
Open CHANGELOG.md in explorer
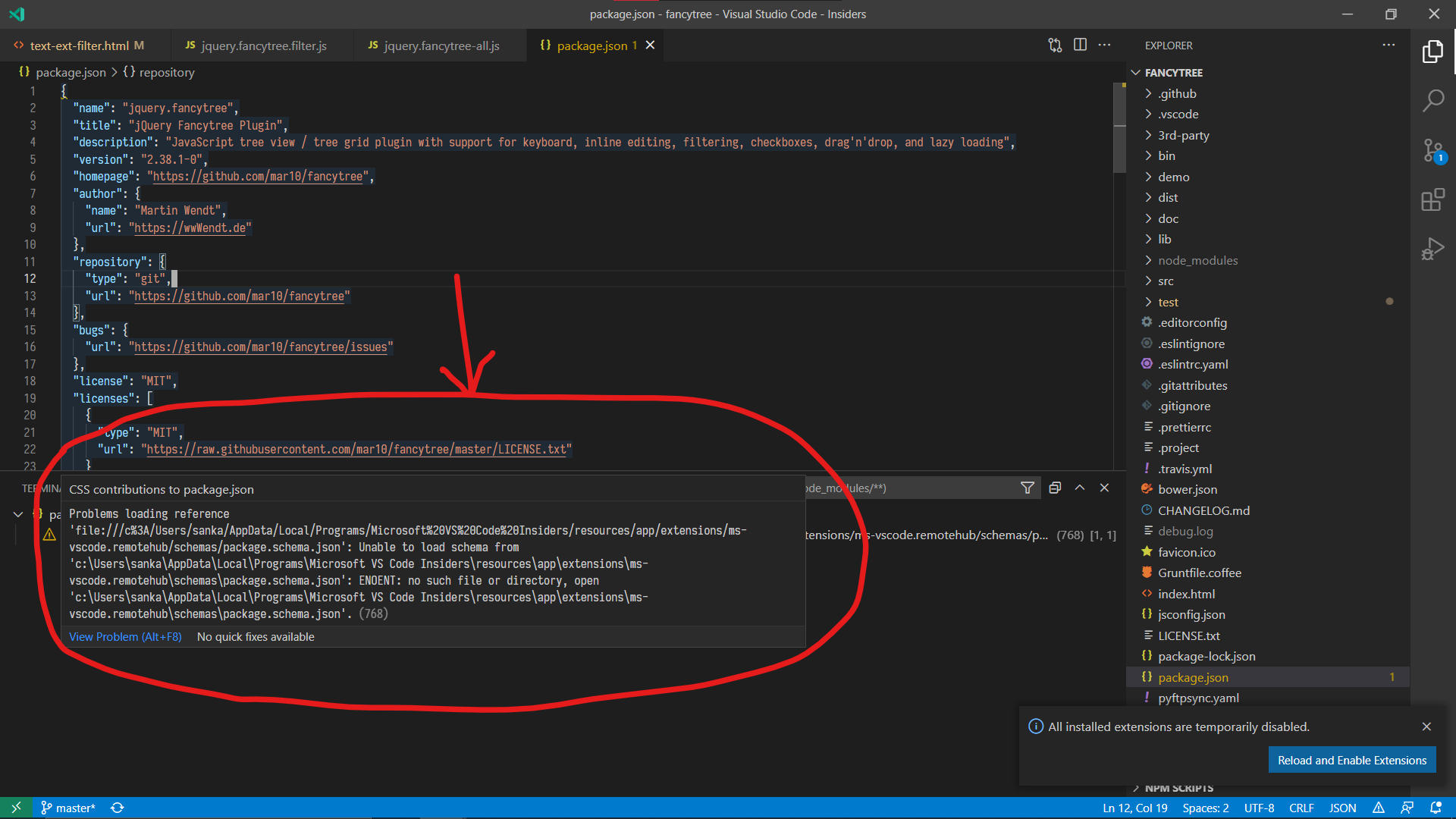1203,510
